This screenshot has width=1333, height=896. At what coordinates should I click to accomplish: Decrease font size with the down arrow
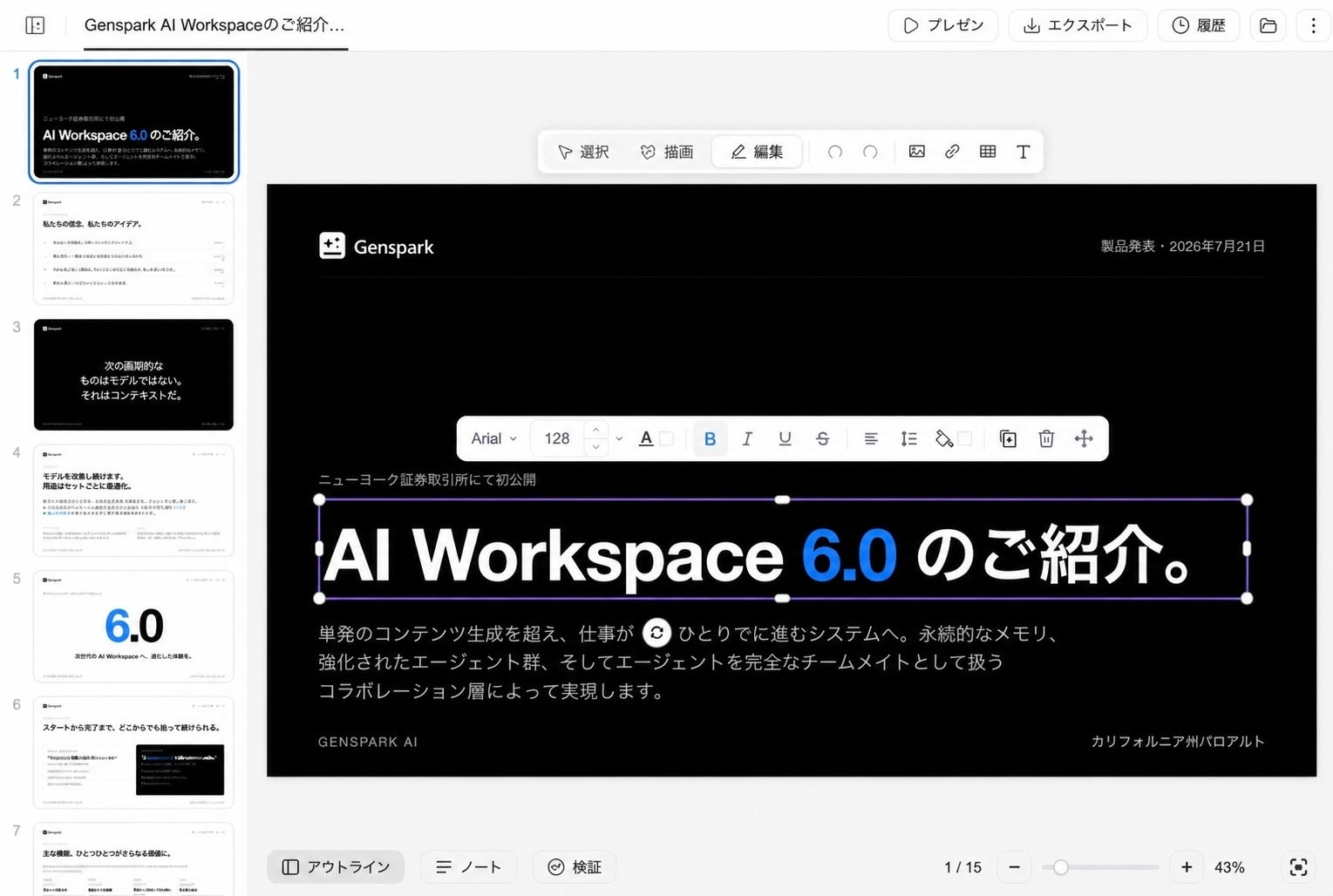point(595,447)
